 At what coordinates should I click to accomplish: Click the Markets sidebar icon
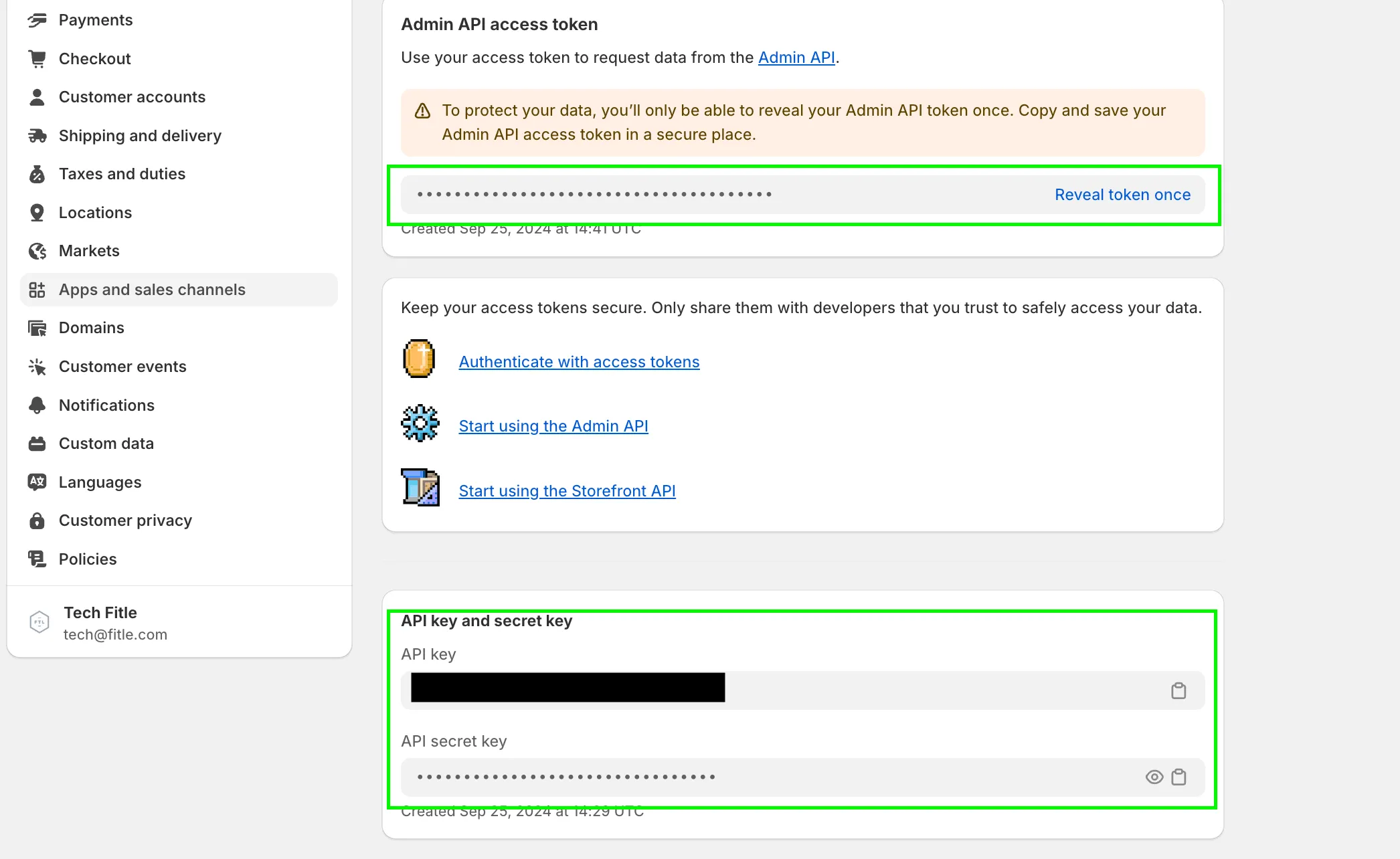pos(38,251)
